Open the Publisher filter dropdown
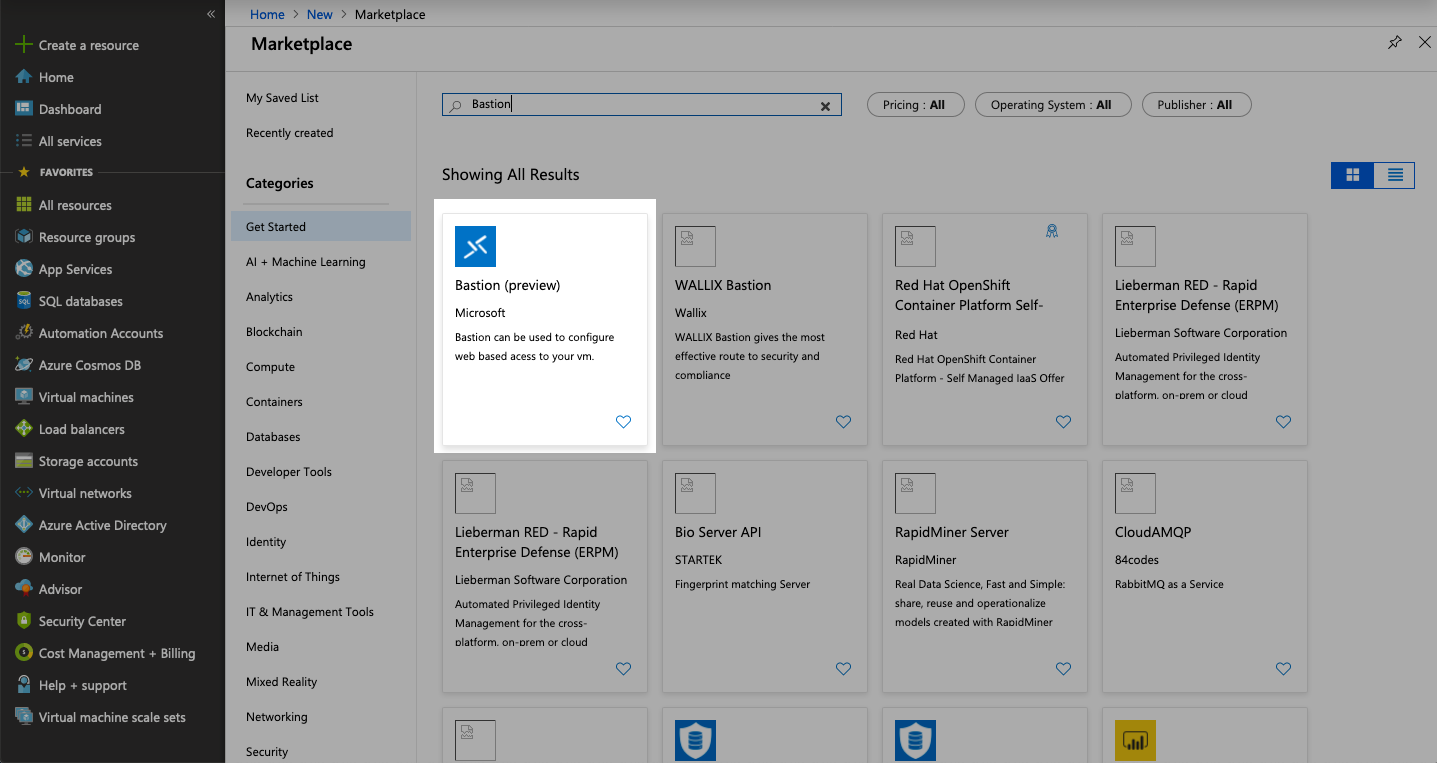Screen dimensions: 1437x763 pyautogui.click(x=1196, y=105)
